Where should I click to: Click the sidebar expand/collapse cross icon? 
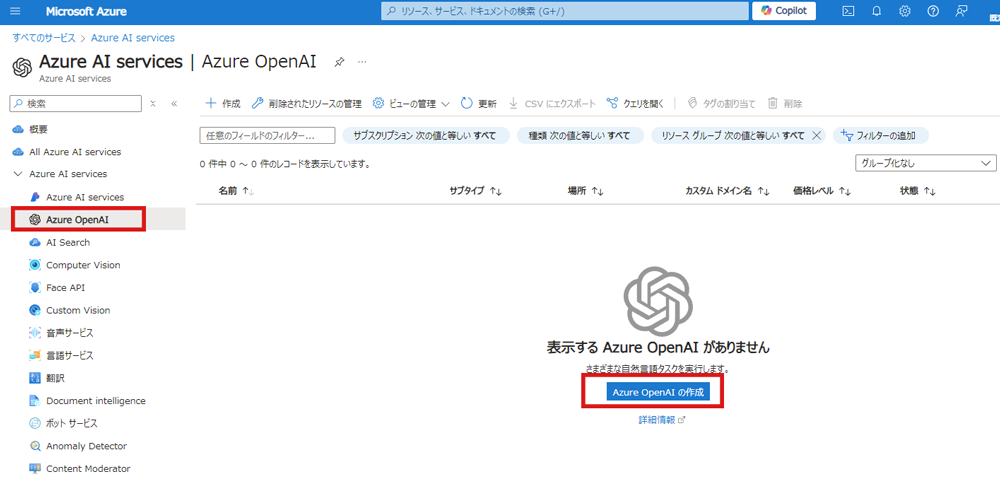pos(153,103)
